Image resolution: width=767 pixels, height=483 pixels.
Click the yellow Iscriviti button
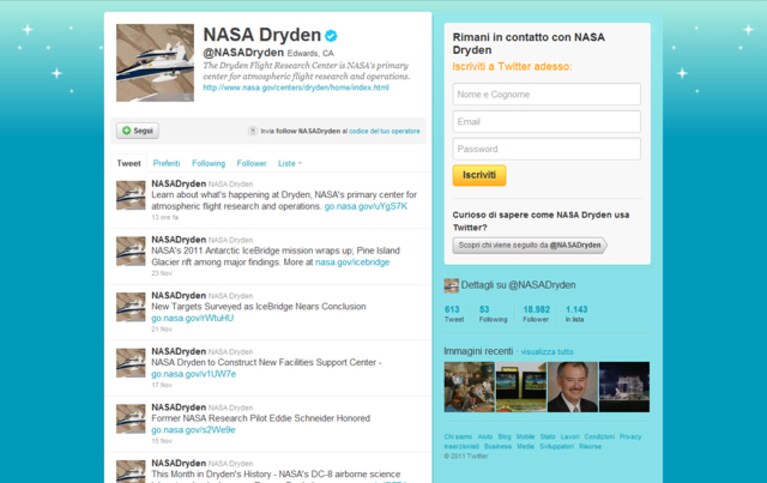pyautogui.click(x=479, y=175)
